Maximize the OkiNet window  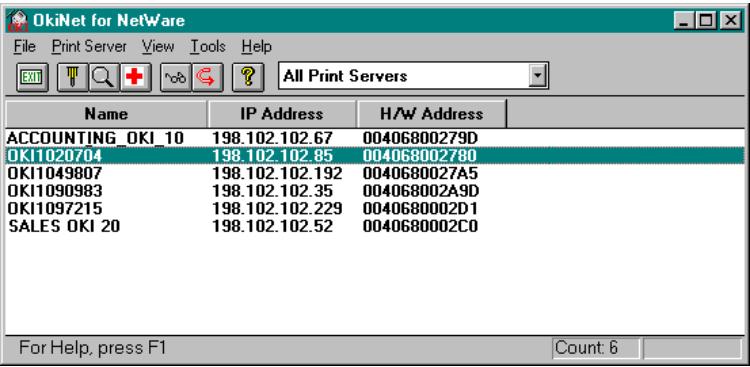point(706,20)
